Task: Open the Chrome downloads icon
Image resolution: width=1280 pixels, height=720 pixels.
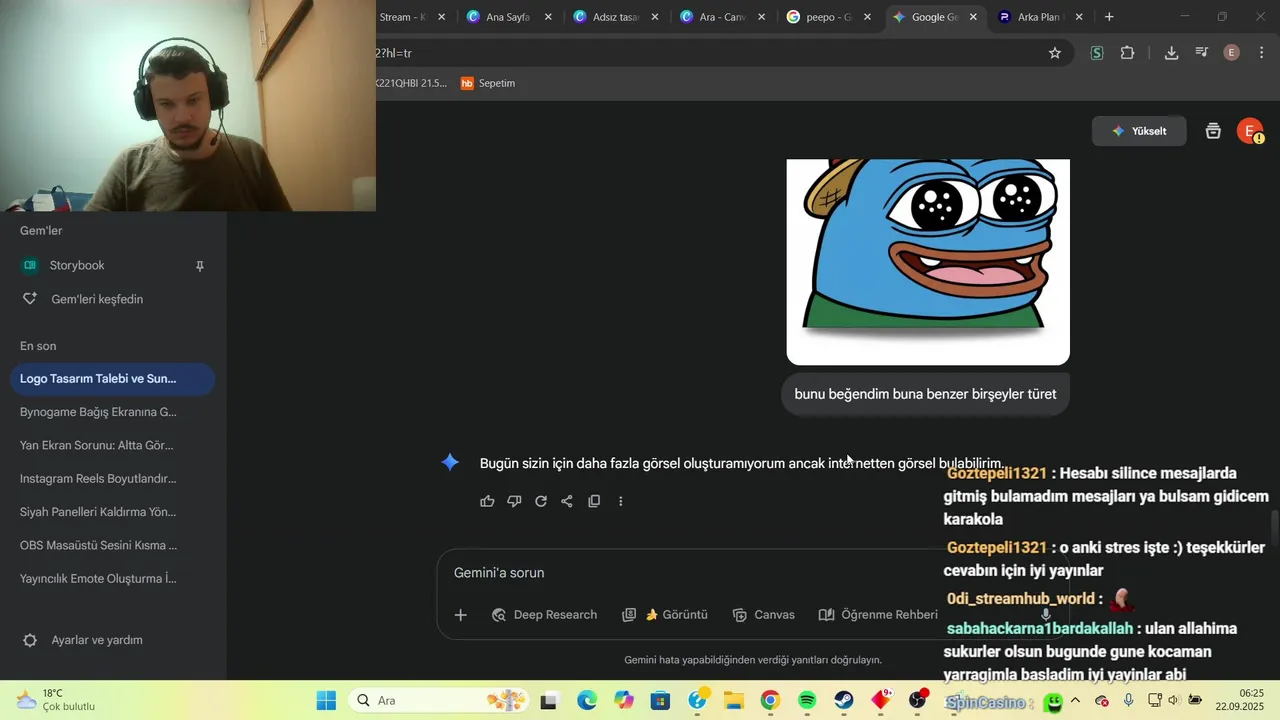Action: pos(1171,53)
